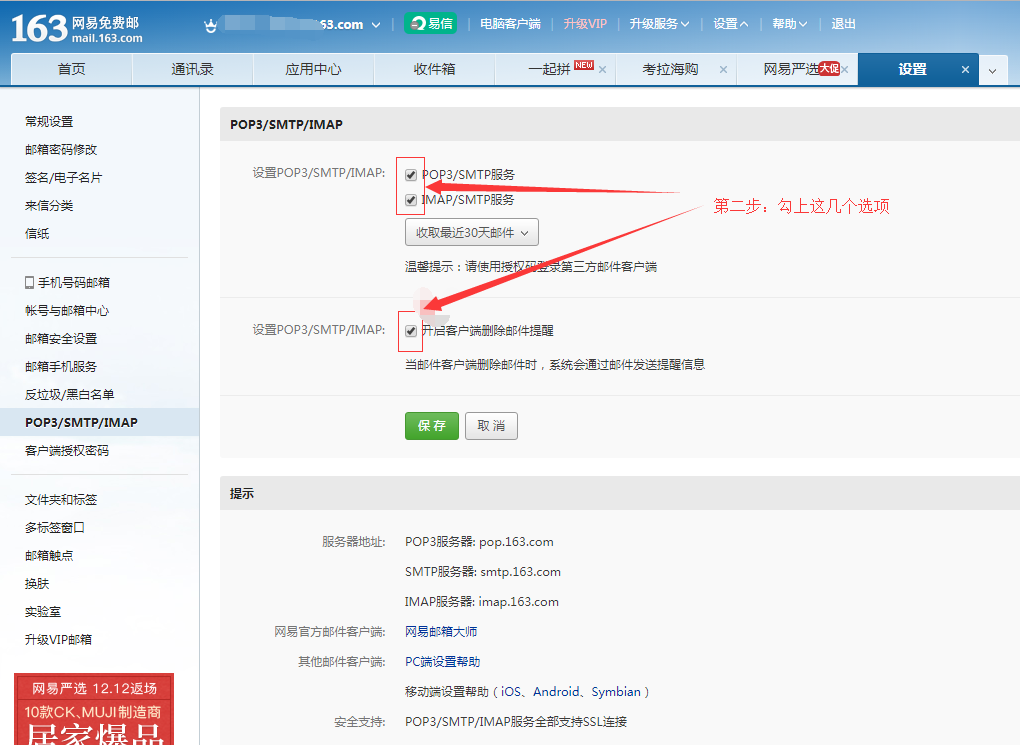
Task: Open the 设置 menu in the header
Action: coord(731,24)
